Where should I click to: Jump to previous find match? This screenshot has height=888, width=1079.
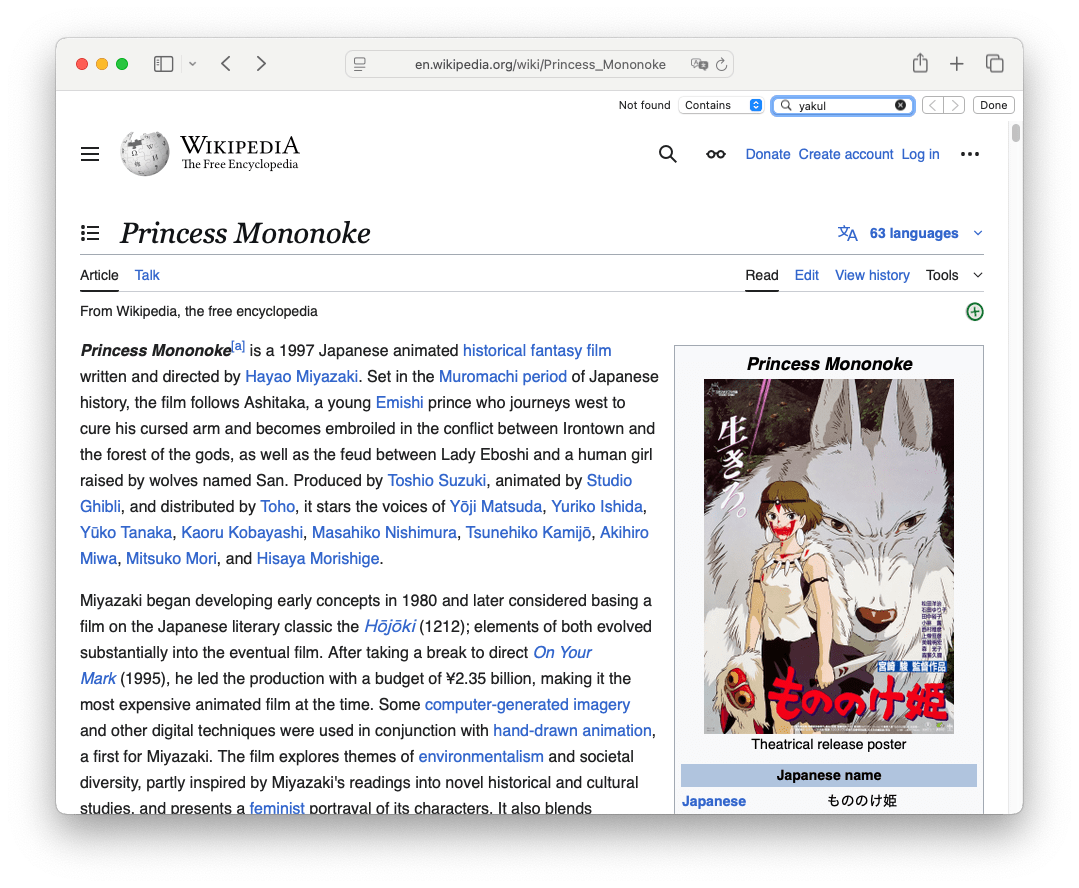tap(932, 105)
